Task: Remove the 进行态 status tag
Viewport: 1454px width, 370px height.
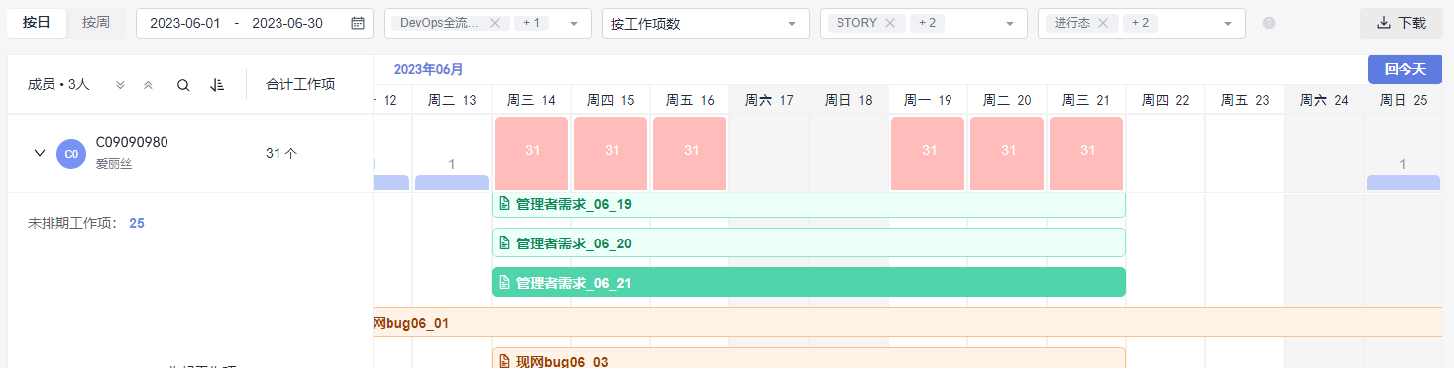Action: pyautogui.click(x=1103, y=23)
